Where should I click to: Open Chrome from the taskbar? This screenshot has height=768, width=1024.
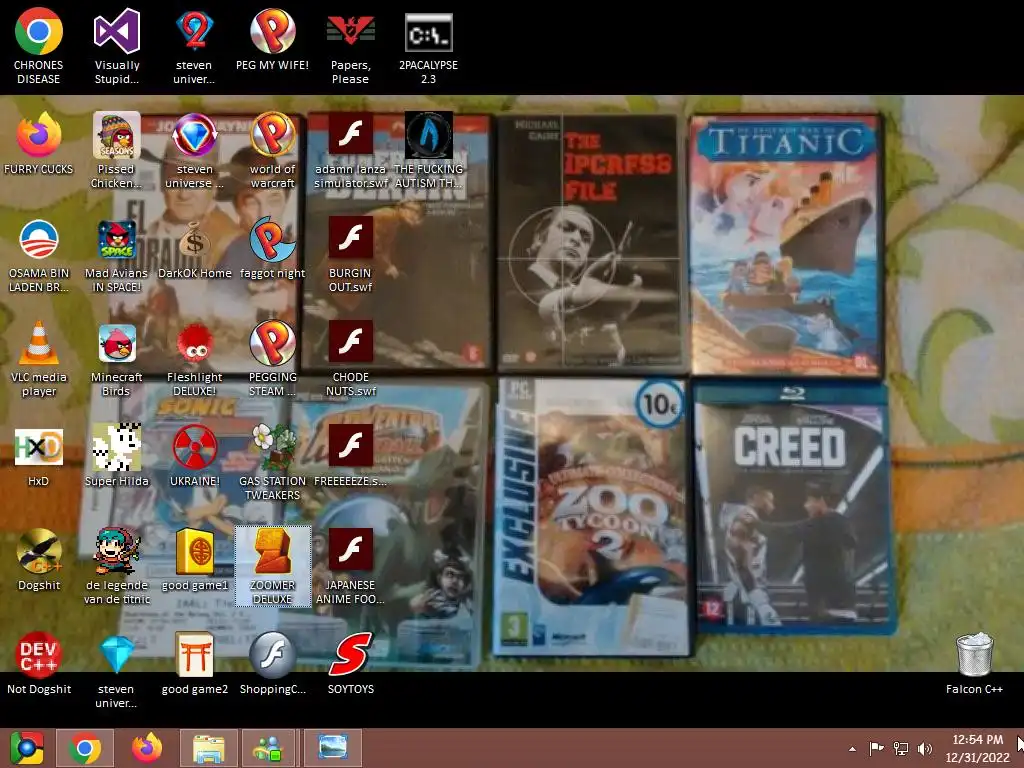85,748
